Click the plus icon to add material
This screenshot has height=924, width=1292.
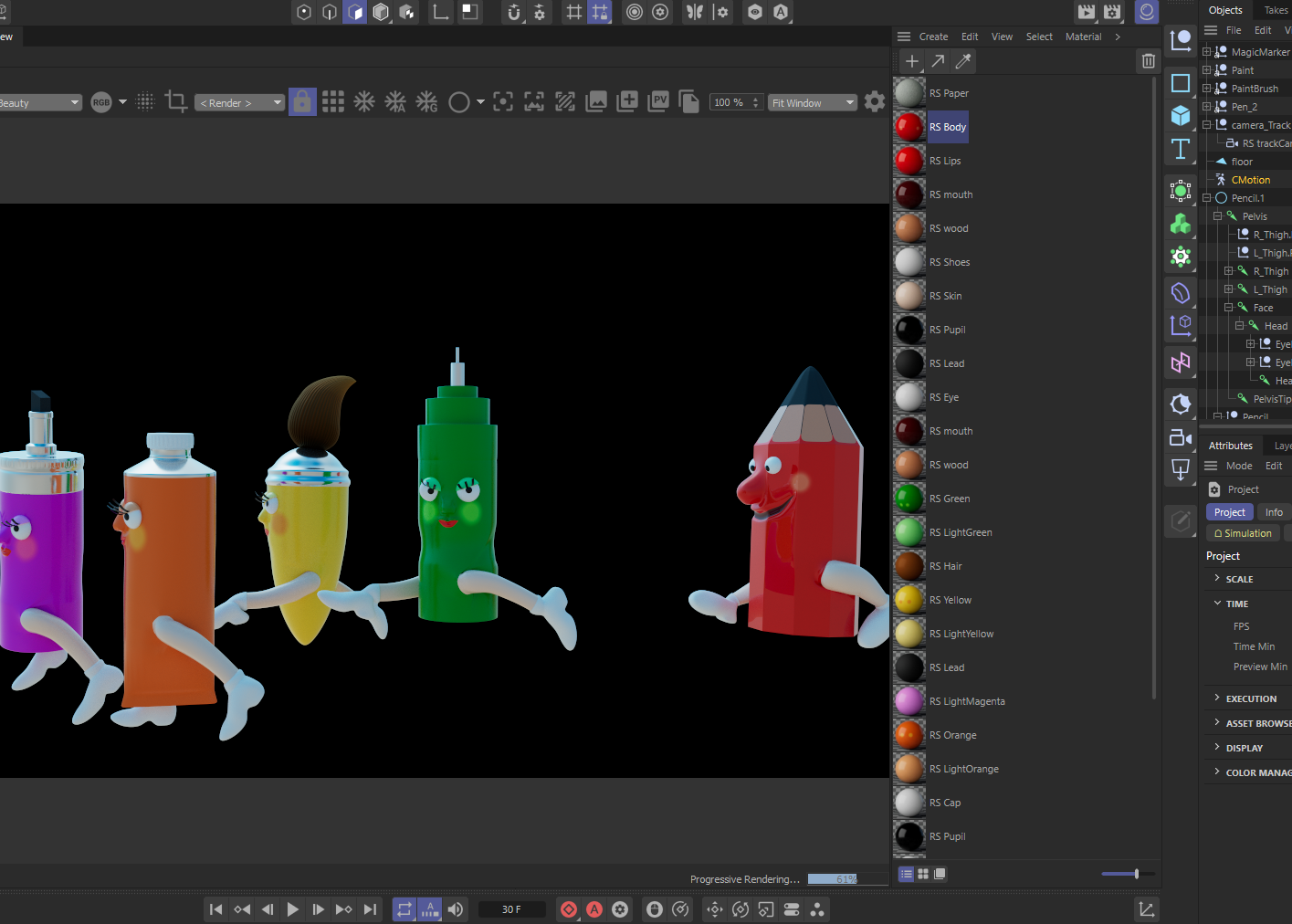911,61
